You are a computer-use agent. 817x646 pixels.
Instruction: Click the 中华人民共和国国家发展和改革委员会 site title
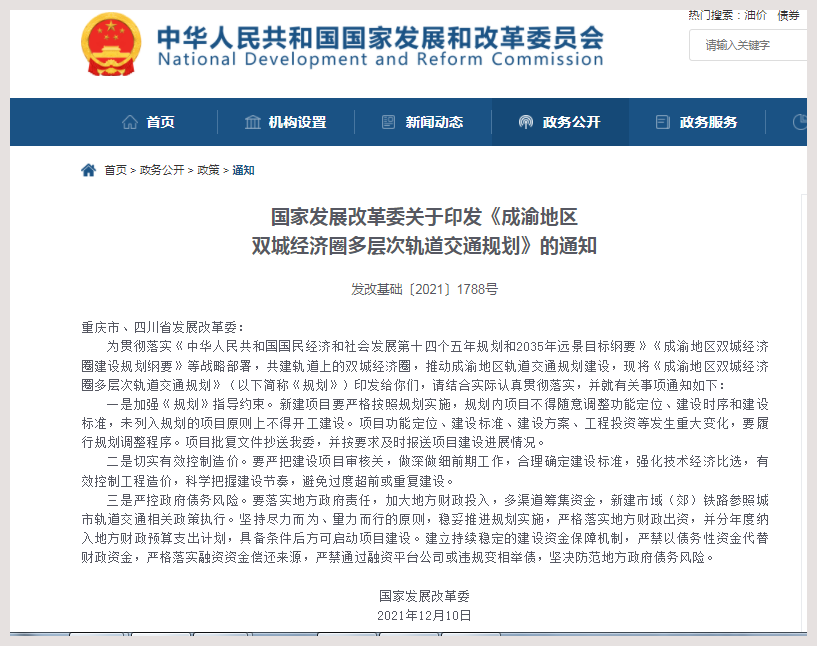point(380,39)
